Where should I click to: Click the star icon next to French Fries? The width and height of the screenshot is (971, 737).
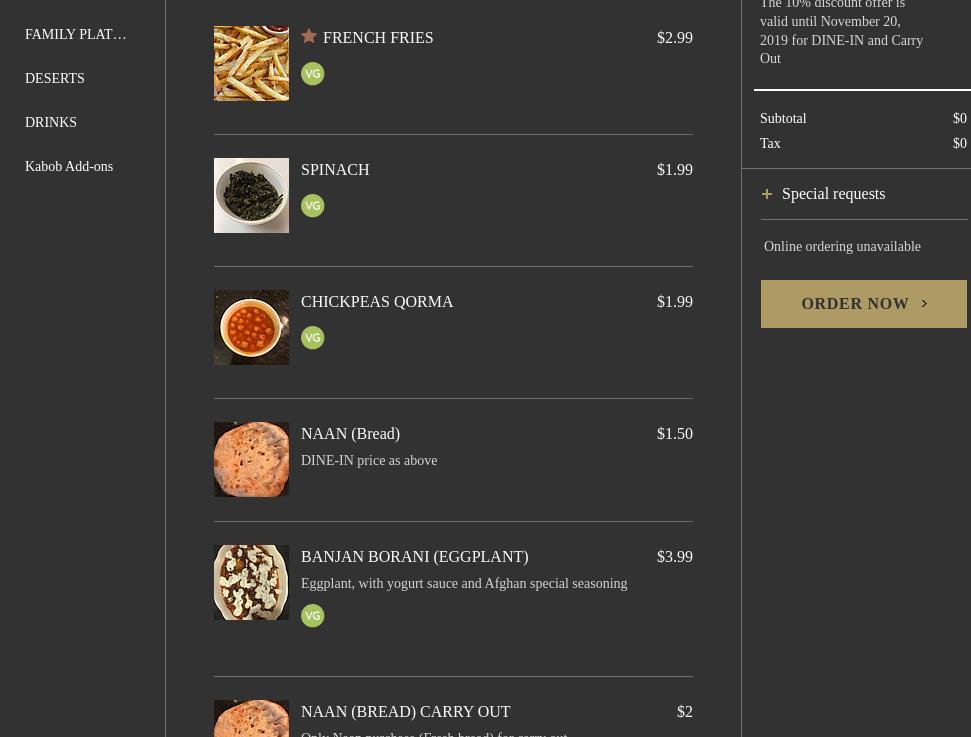(x=309, y=36)
